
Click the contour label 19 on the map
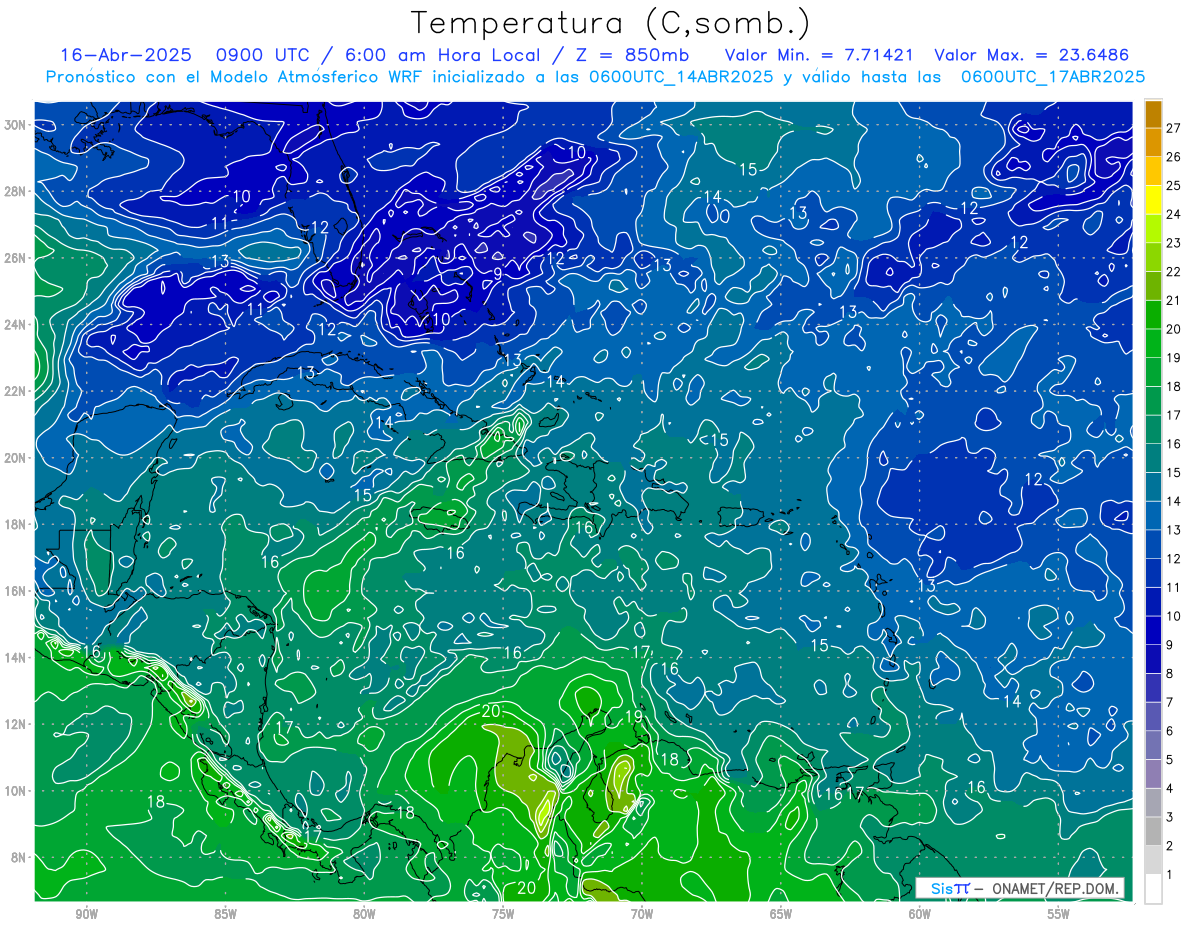[x=633, y=717]
